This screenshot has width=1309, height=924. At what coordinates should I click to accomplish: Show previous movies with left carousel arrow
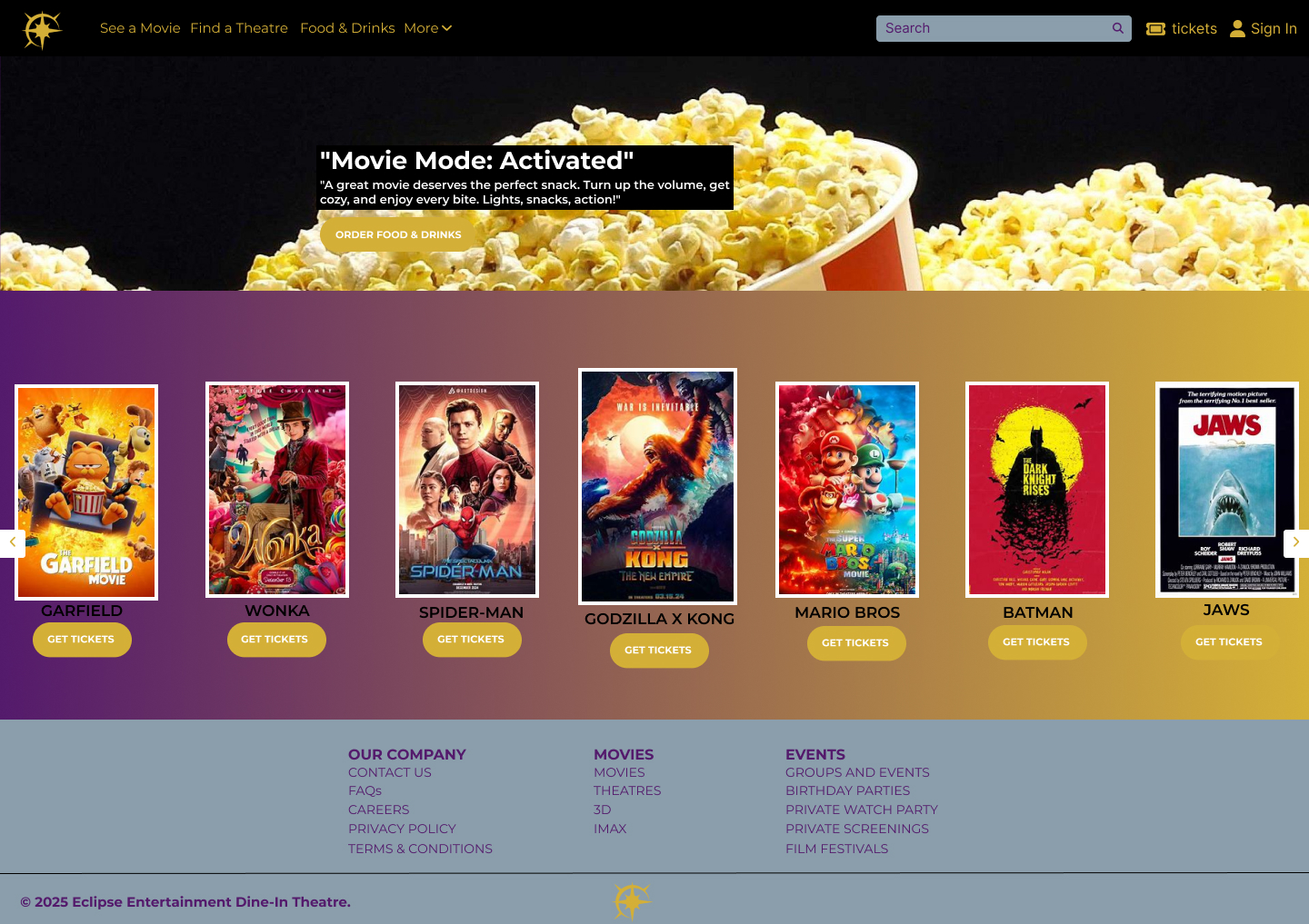[12, 542]
